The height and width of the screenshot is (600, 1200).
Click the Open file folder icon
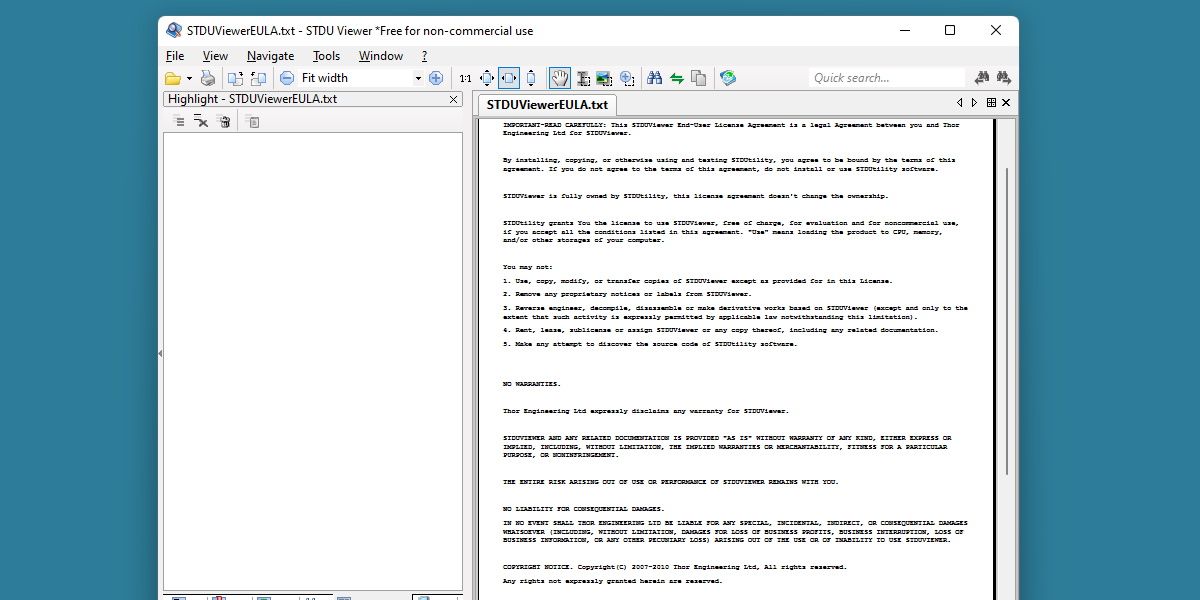[172, 78]
